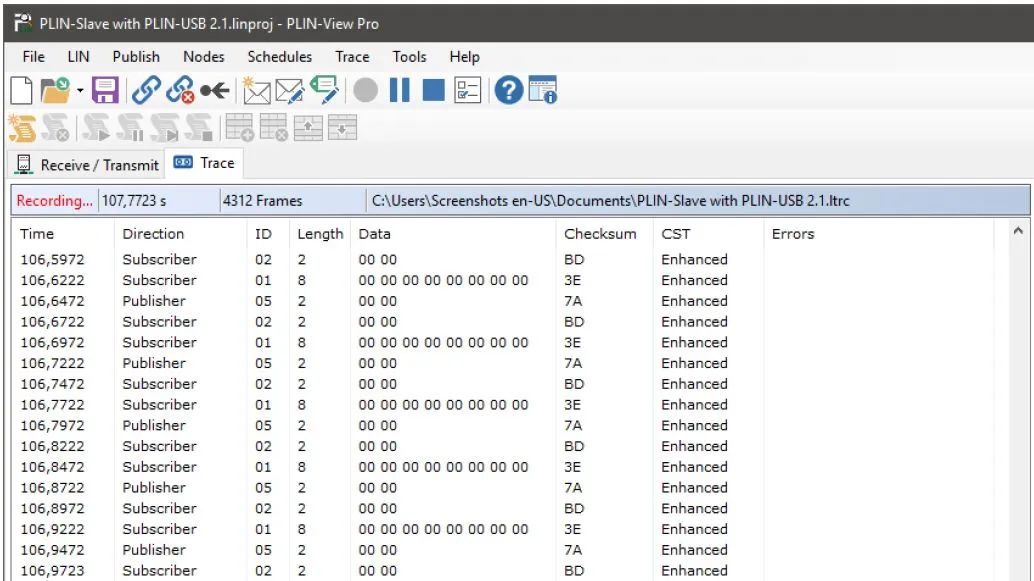Click Publisher in the 106,6472 row
This screenshot has height=581, width=1034.
point(154,301)
